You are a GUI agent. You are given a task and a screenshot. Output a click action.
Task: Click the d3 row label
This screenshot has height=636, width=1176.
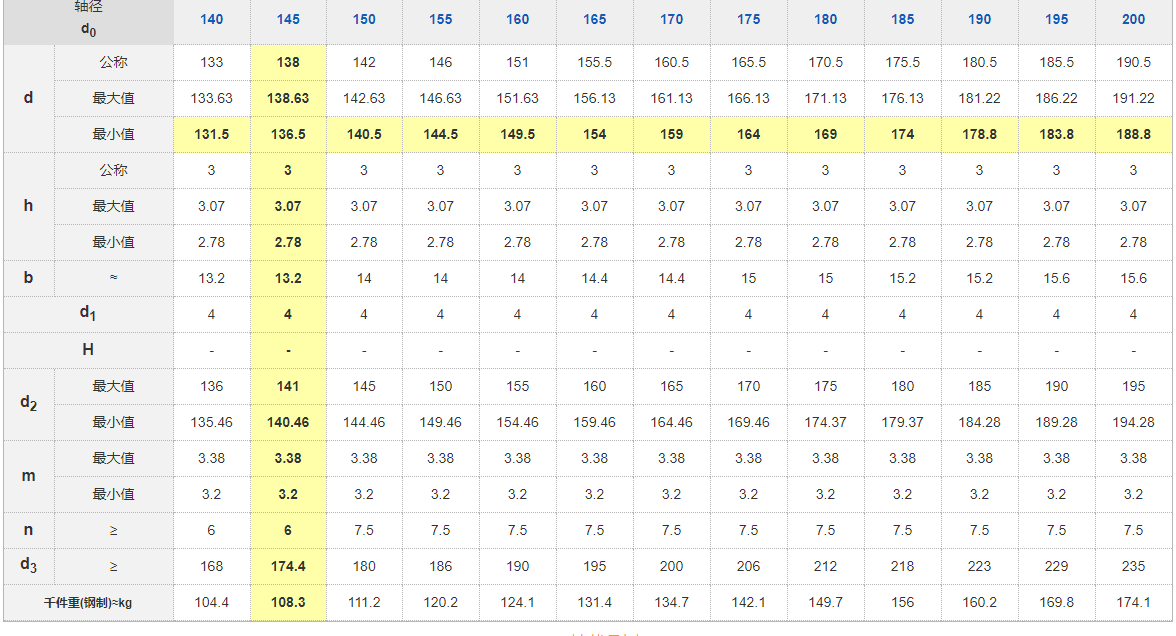(28, 566)
